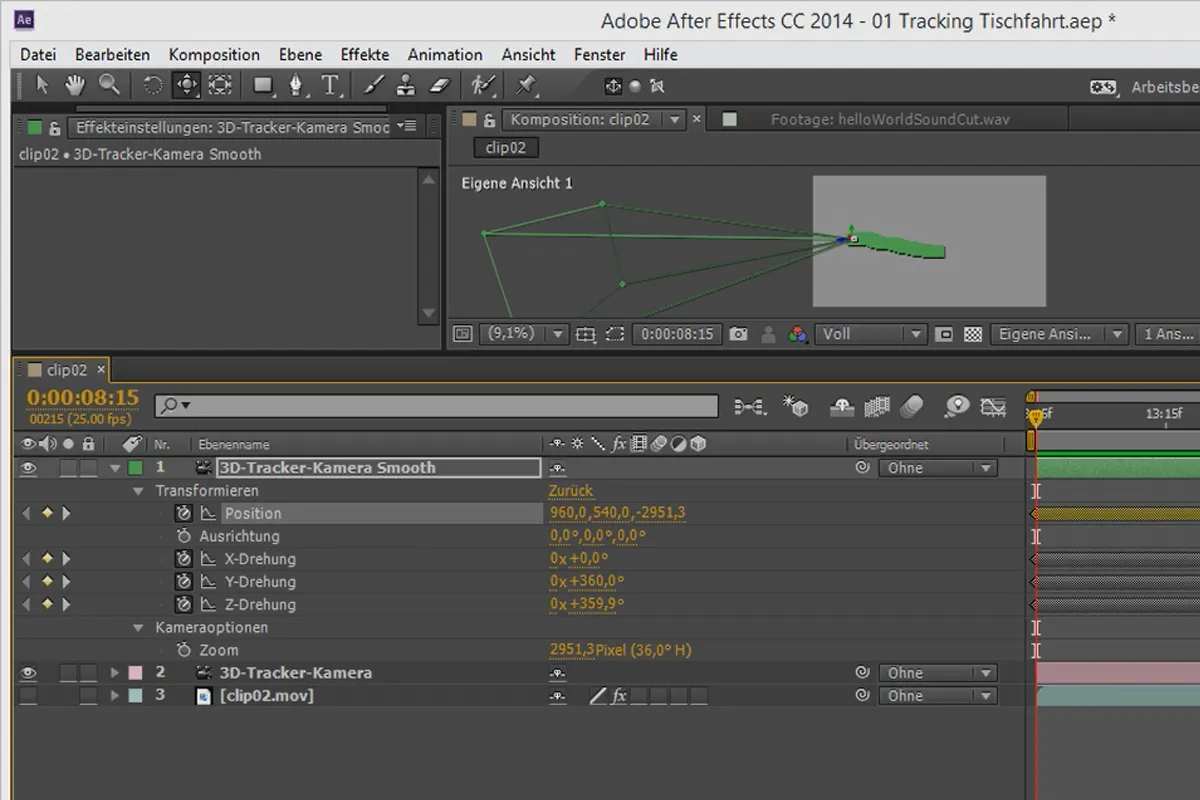Select the Puppet Pin tool
This screenshot has width=1200, height=800.
(527, 85)
